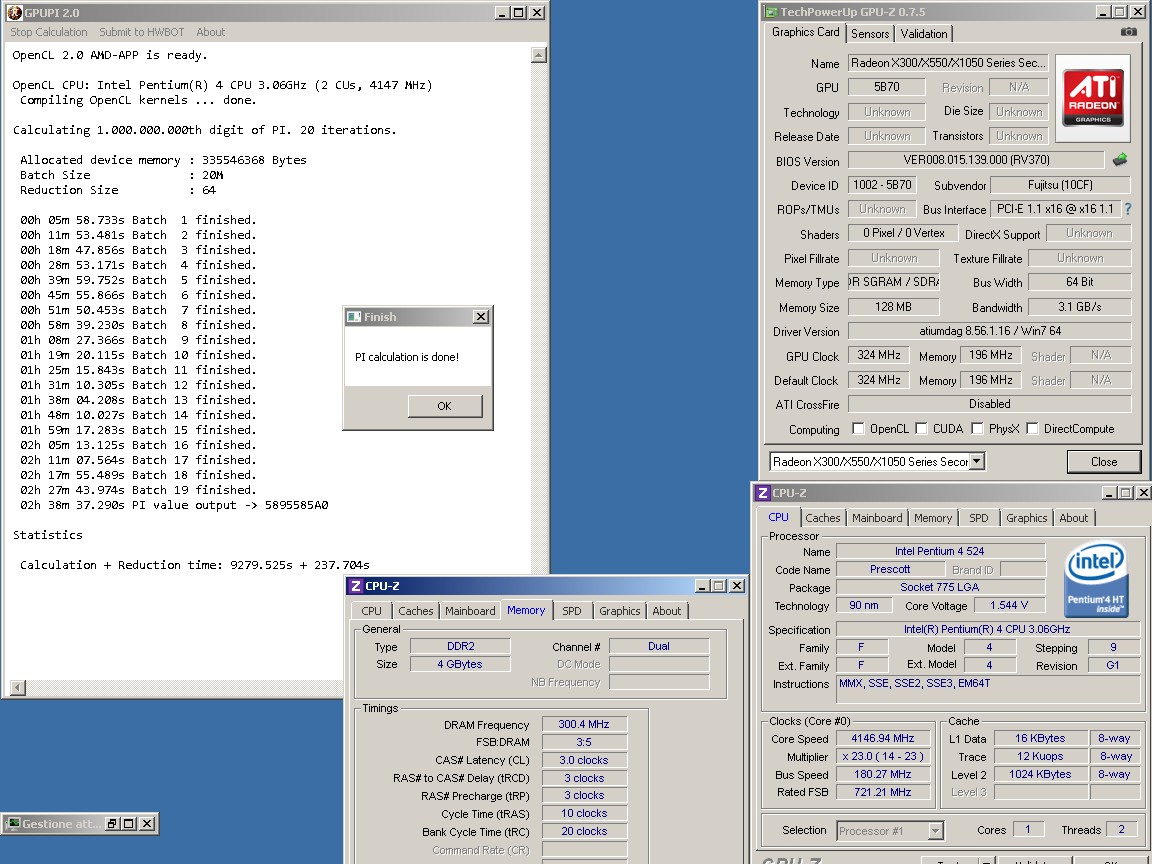Click the Gestione att... window icon

12,824
